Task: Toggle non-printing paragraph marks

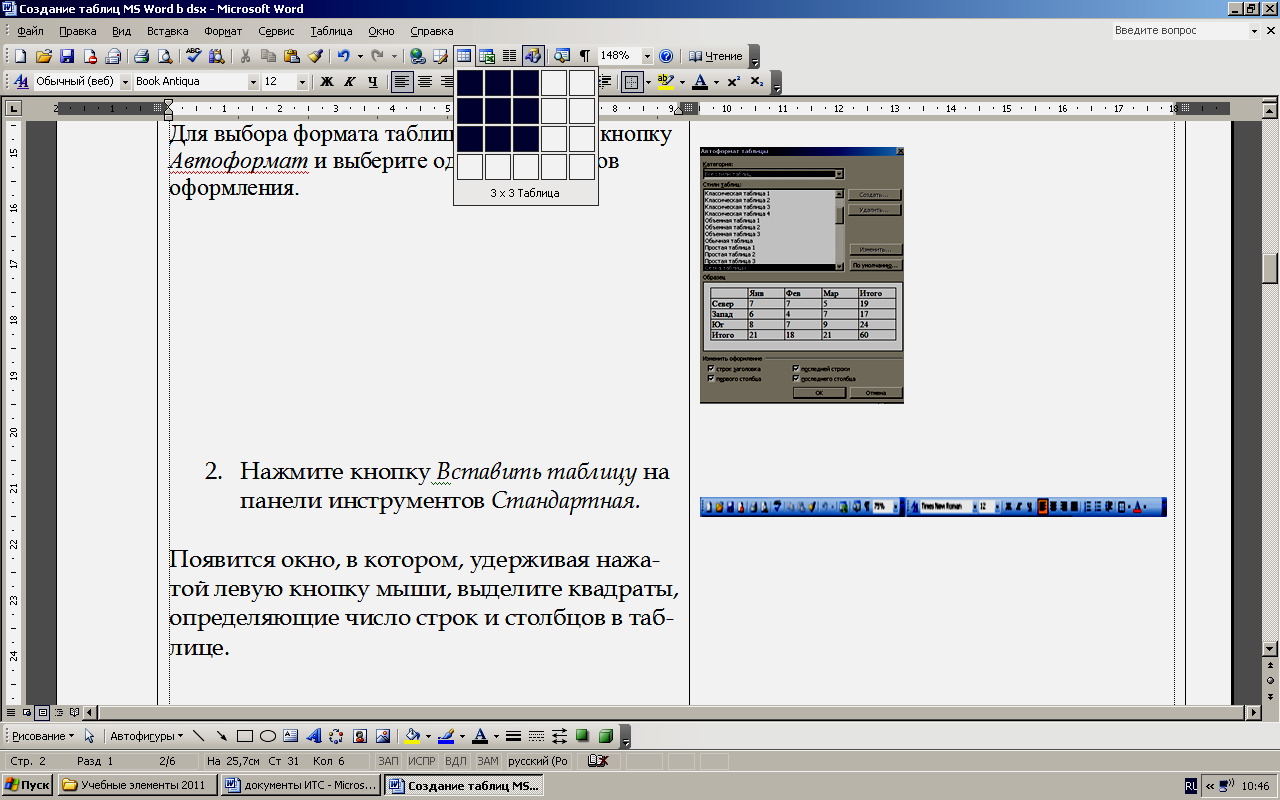Action: coord(584,56)
